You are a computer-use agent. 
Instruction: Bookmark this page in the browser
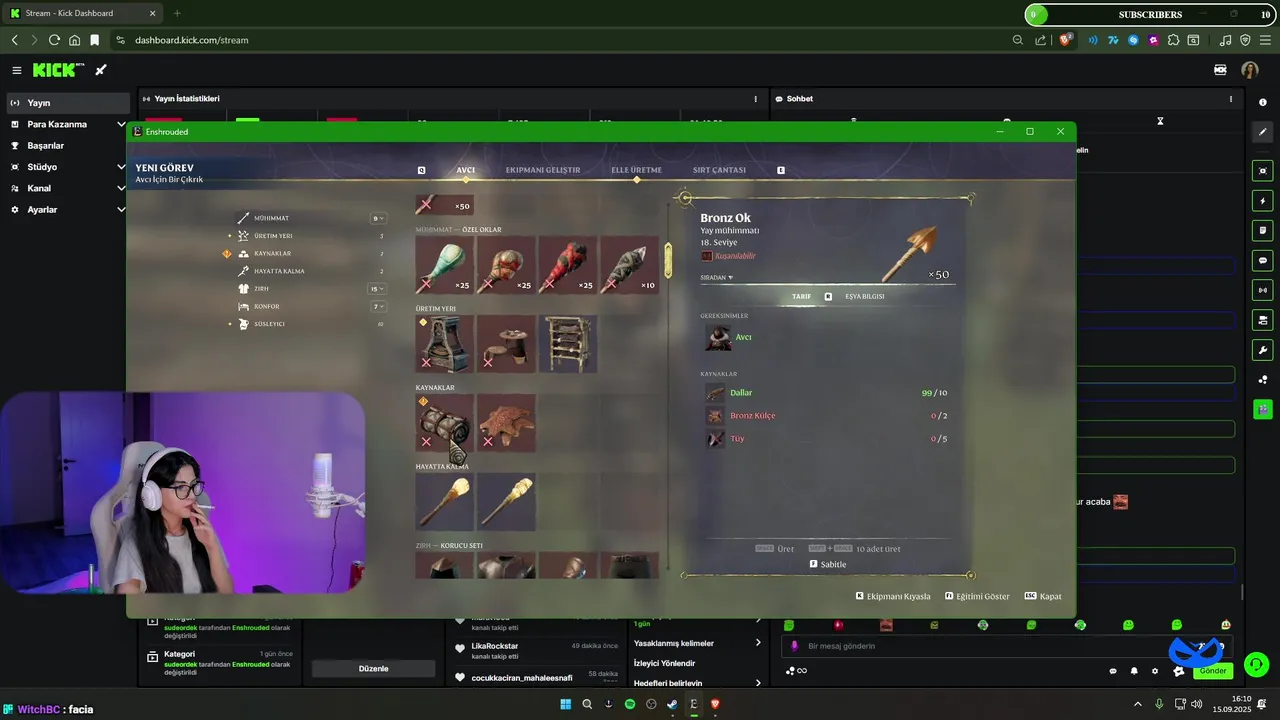point(95,40)
